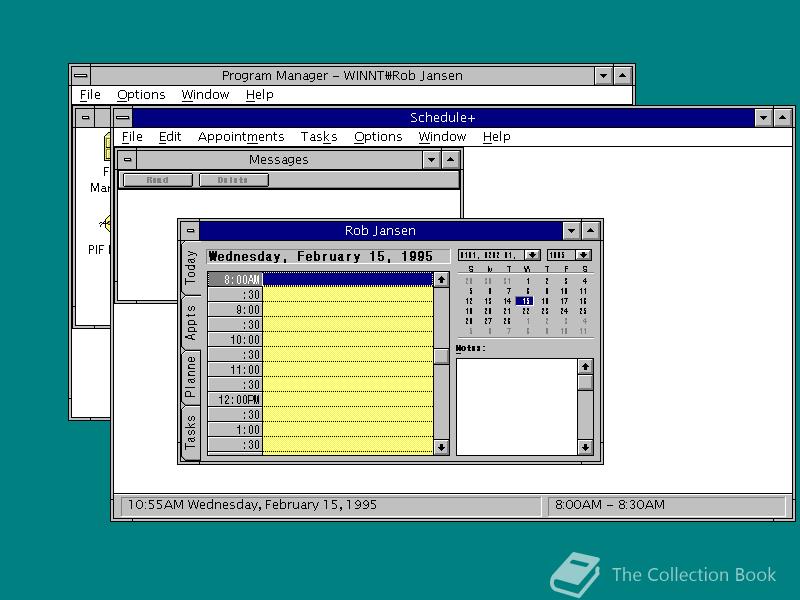This screenshot has width=800, height=600.
Task: Open Program Manager's Window menu
Action: (x=205, y=95)
